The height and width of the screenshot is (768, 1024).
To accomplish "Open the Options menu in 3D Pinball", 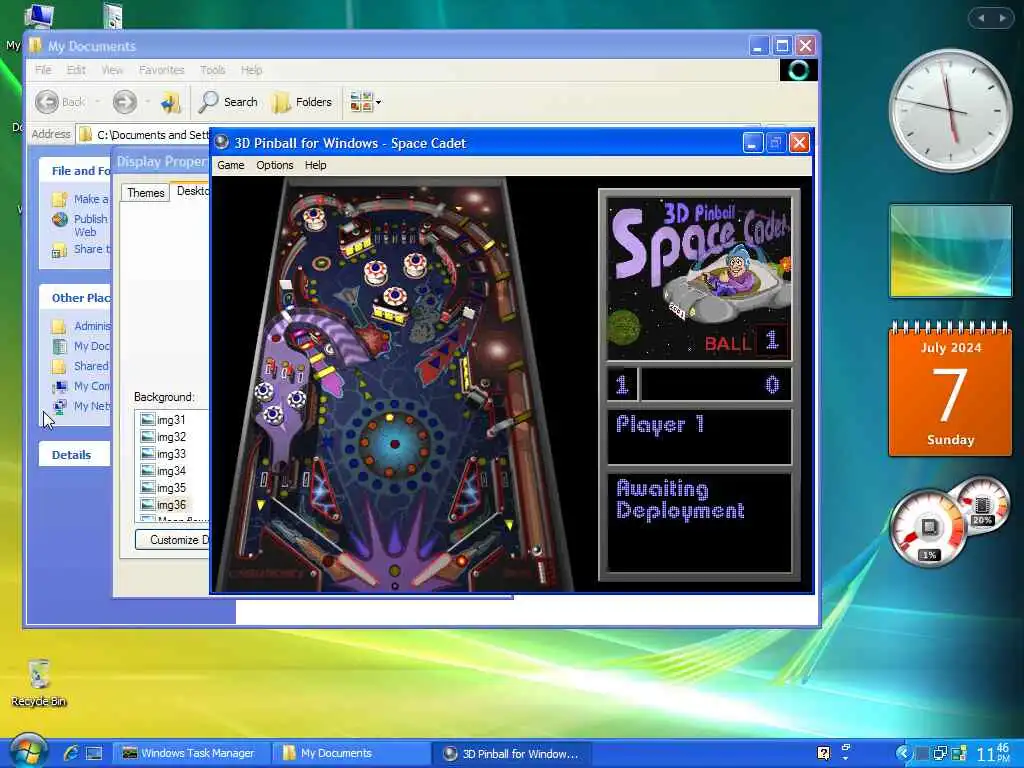I will 274,165.
